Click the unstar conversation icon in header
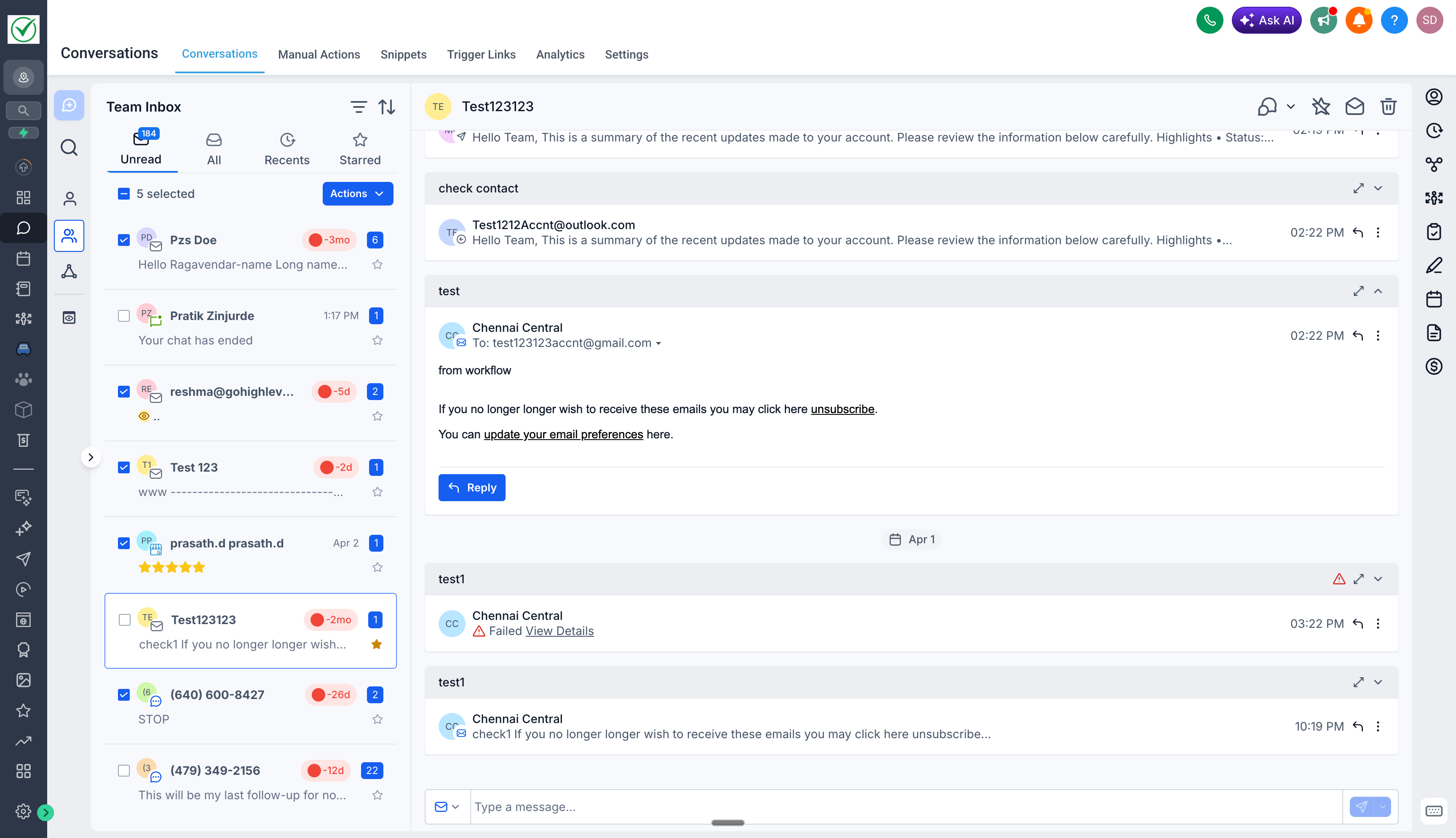Image resolution: width=1456 pixels, height=838 pixels. (1321, 107)
